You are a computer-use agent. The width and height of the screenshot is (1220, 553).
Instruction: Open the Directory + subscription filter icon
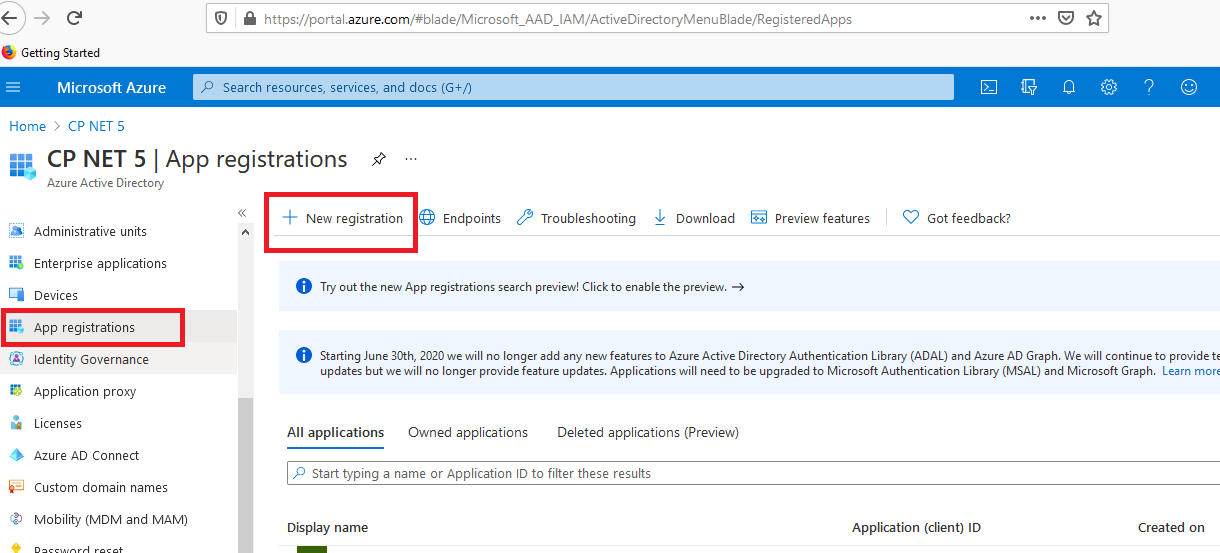pyautogui.click(x=1028, y=87)
